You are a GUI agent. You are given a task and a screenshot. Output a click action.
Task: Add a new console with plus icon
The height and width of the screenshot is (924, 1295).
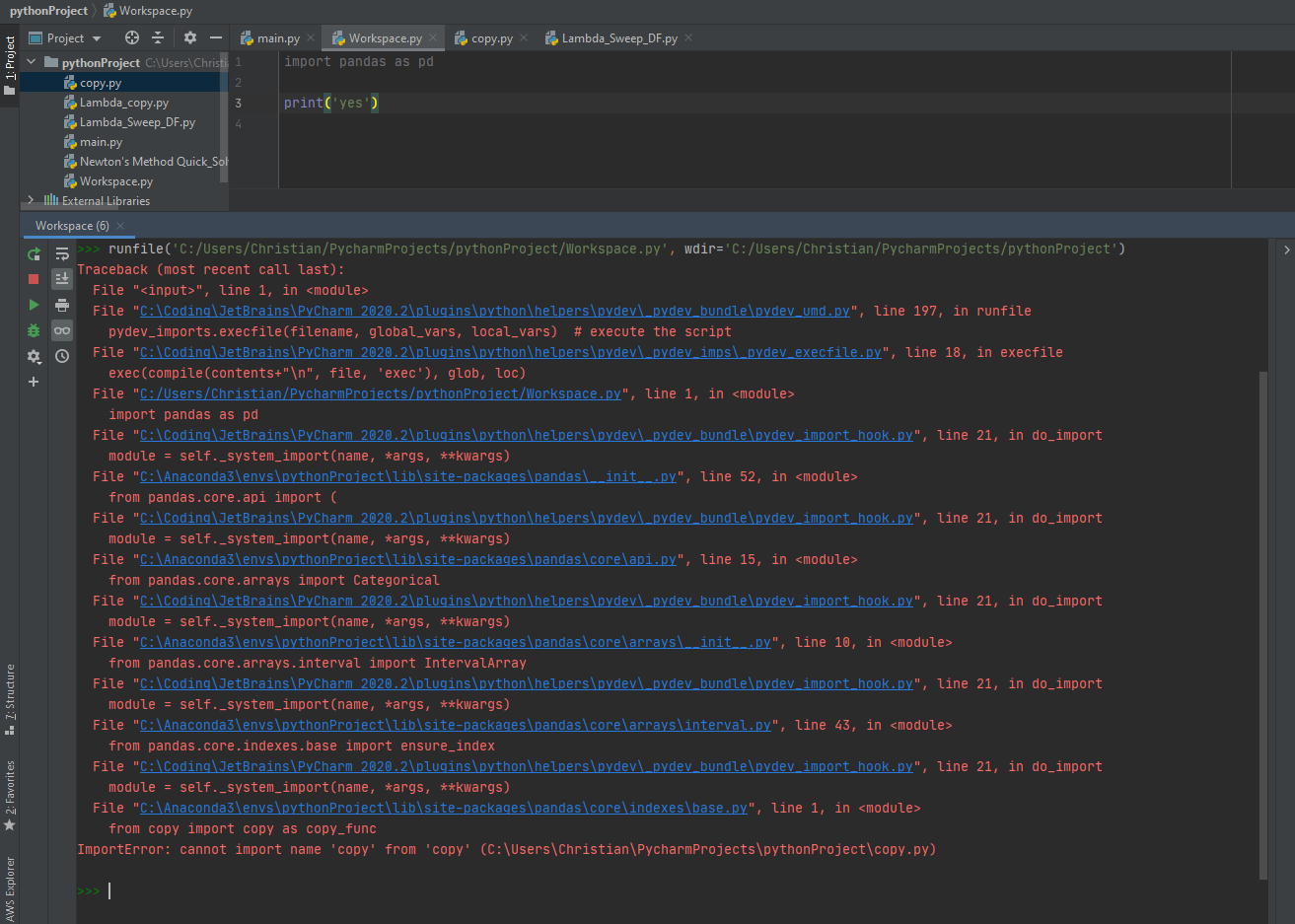[x=34, y=382]
